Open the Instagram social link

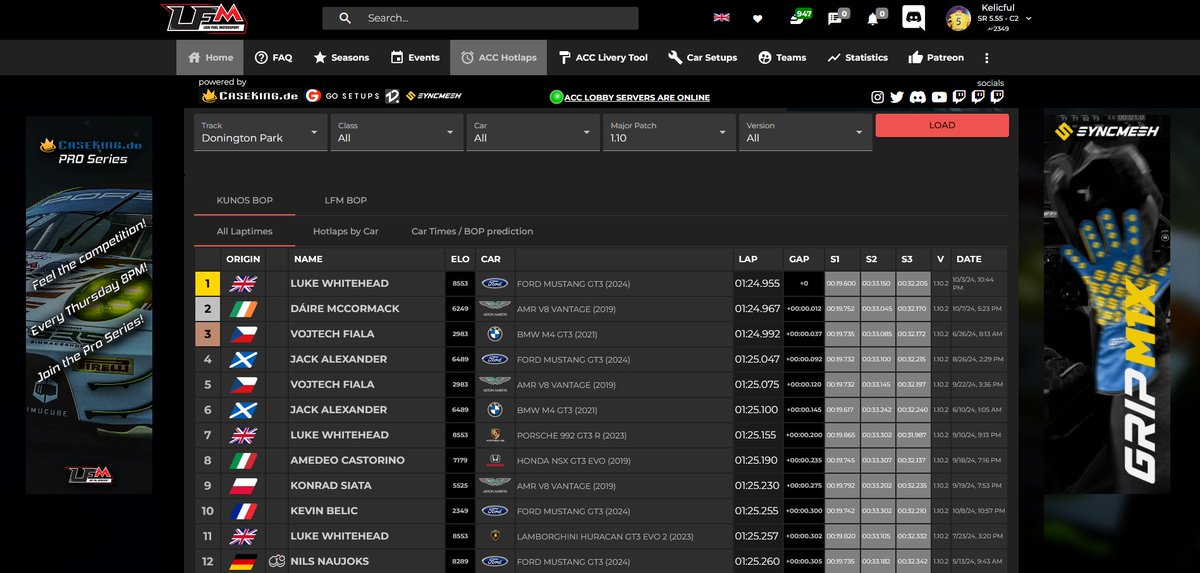(x=877, y=97)
